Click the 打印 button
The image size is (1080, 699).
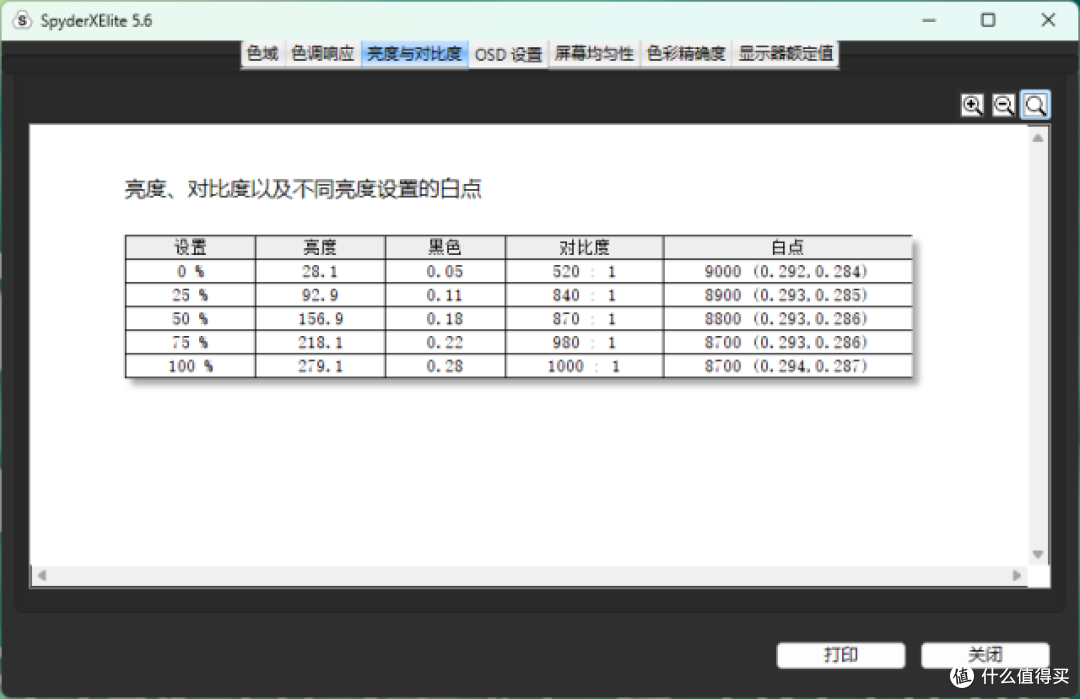(840, 655)
